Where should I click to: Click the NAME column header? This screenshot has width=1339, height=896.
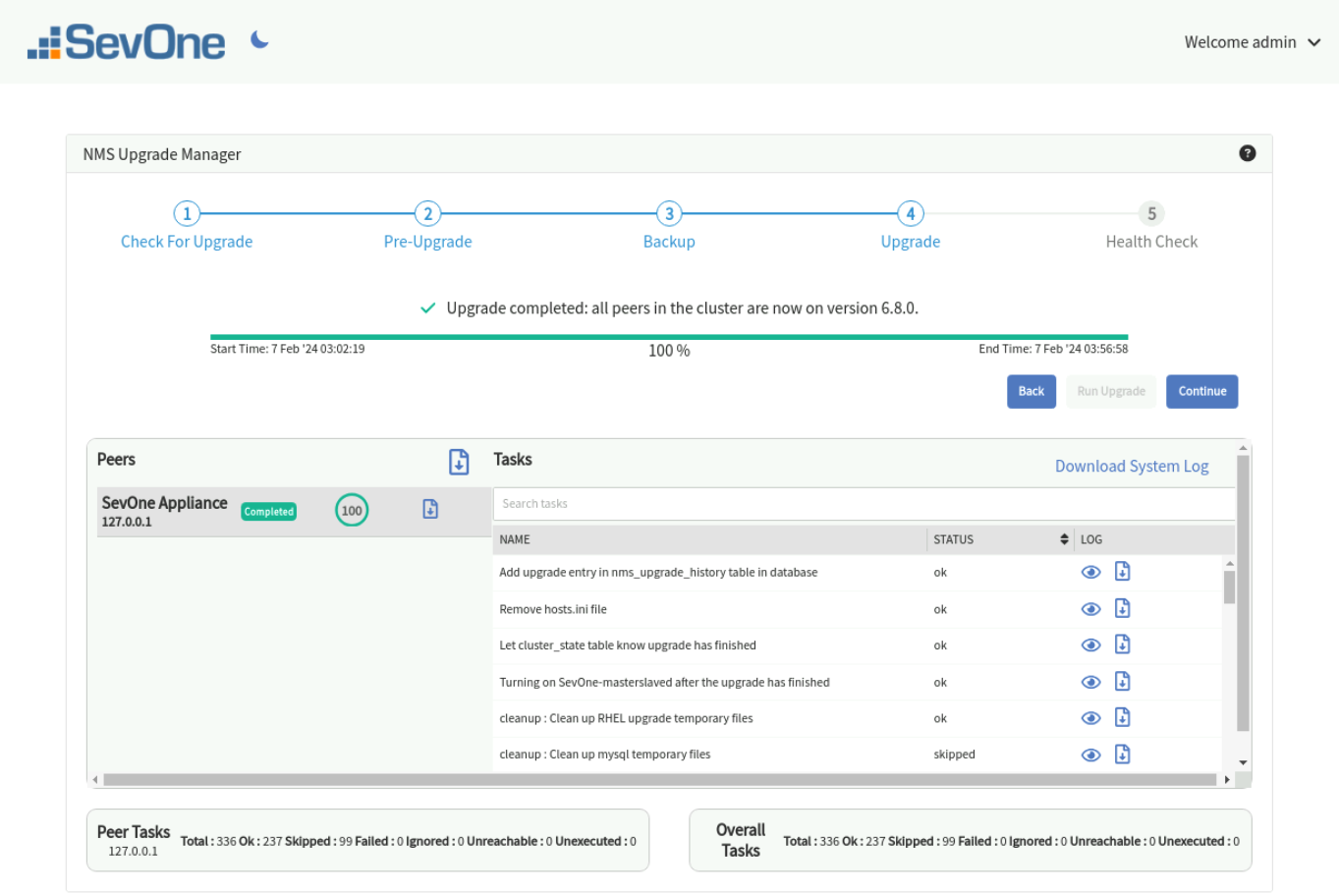pos(710,539)
